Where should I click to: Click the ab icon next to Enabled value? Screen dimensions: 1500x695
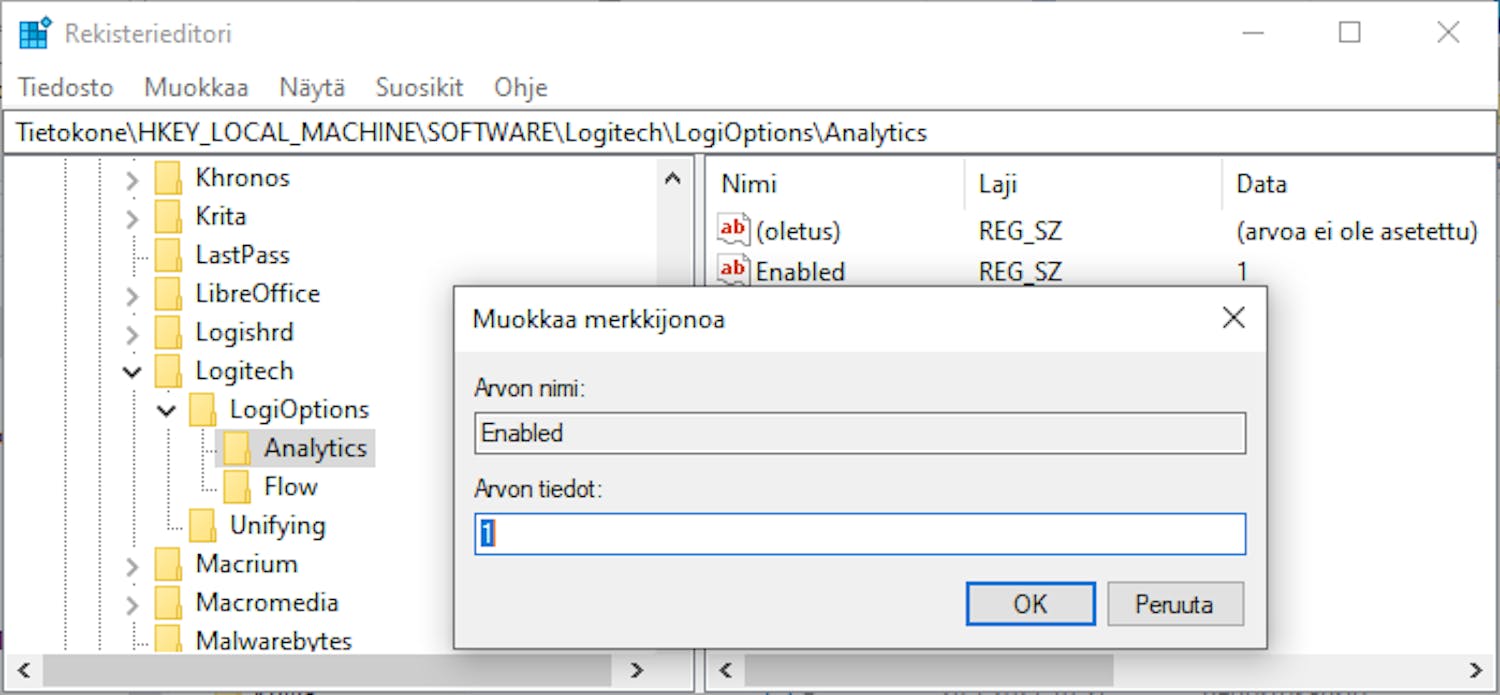732,270
